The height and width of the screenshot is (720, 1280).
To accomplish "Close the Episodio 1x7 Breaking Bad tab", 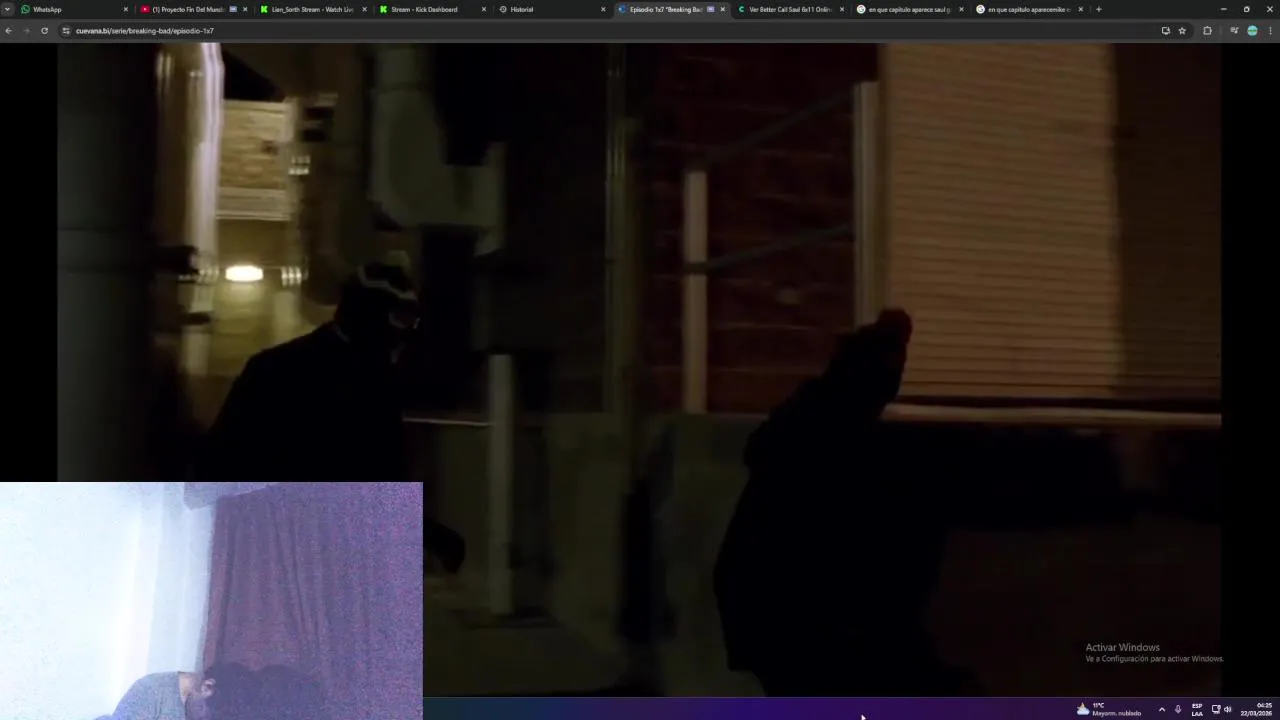I will 723,9.
